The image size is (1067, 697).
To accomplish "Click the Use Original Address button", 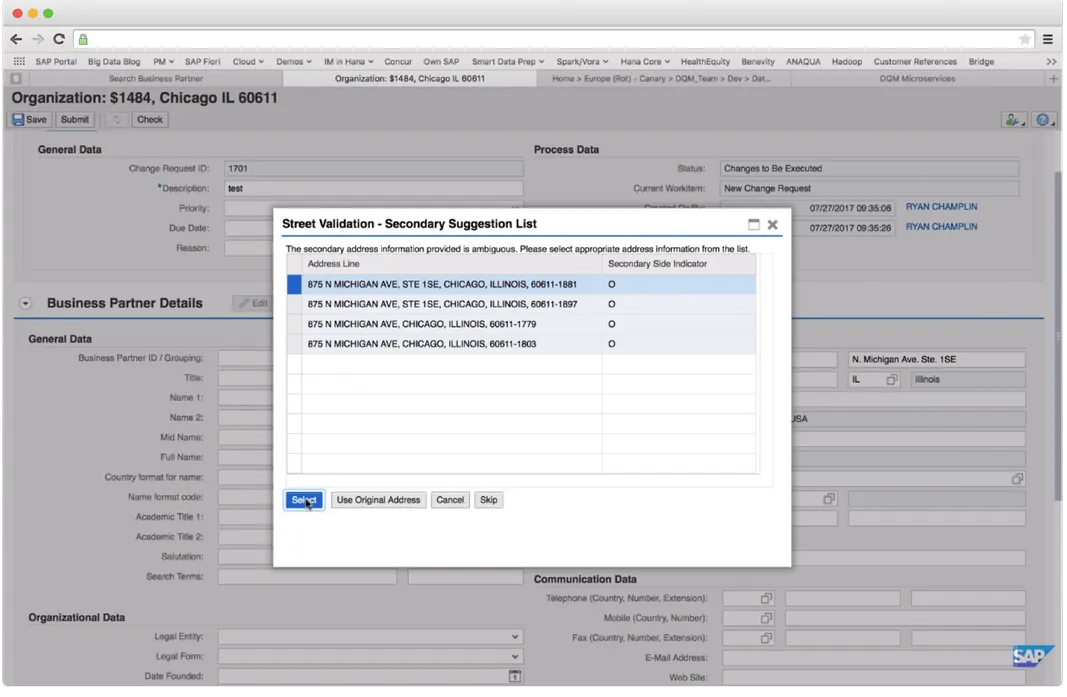I will point(378,499).
